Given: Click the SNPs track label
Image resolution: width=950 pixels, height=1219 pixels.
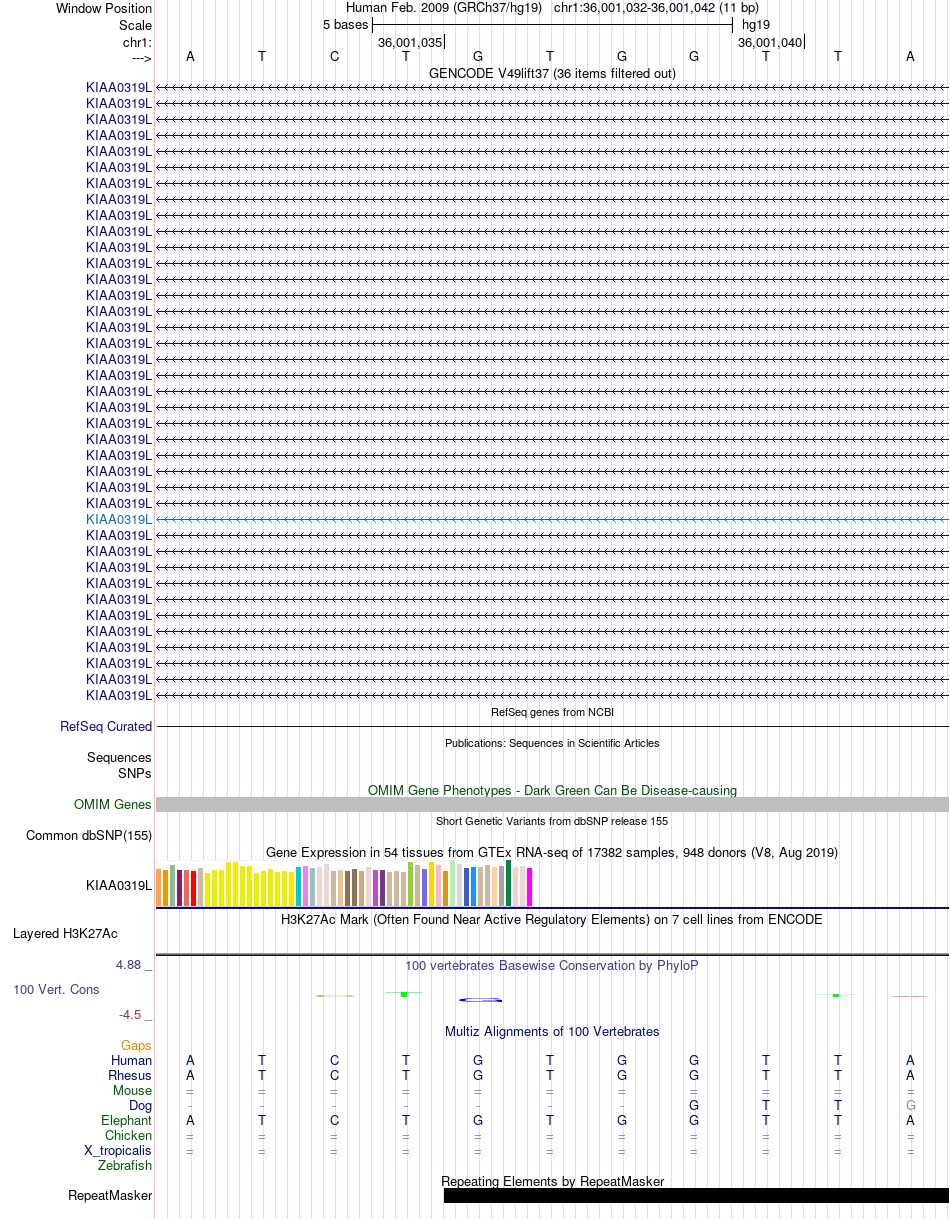Looking at the screenshot, I should point(135,773).
